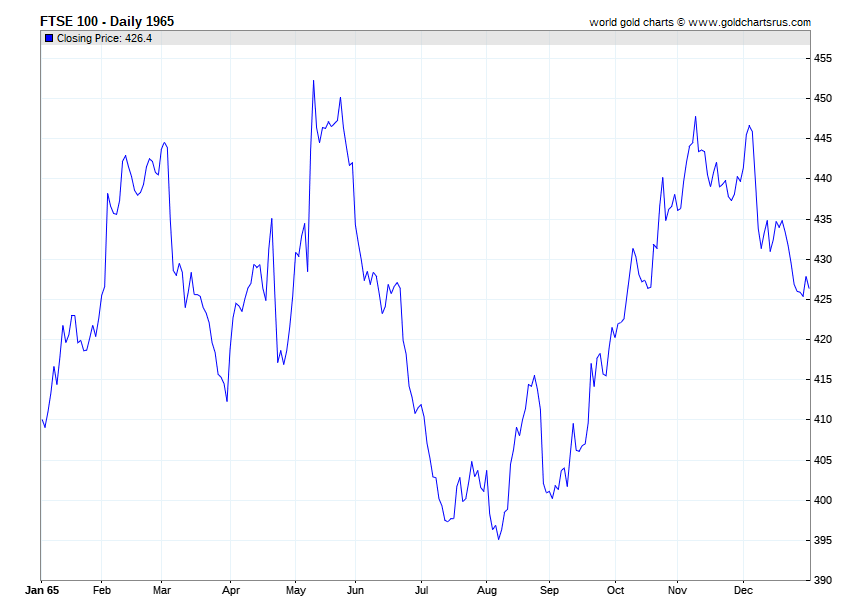Screen dimensions: 850x616
Task: Click the 'Jun' x-axis label
Action: coord(355,590)
